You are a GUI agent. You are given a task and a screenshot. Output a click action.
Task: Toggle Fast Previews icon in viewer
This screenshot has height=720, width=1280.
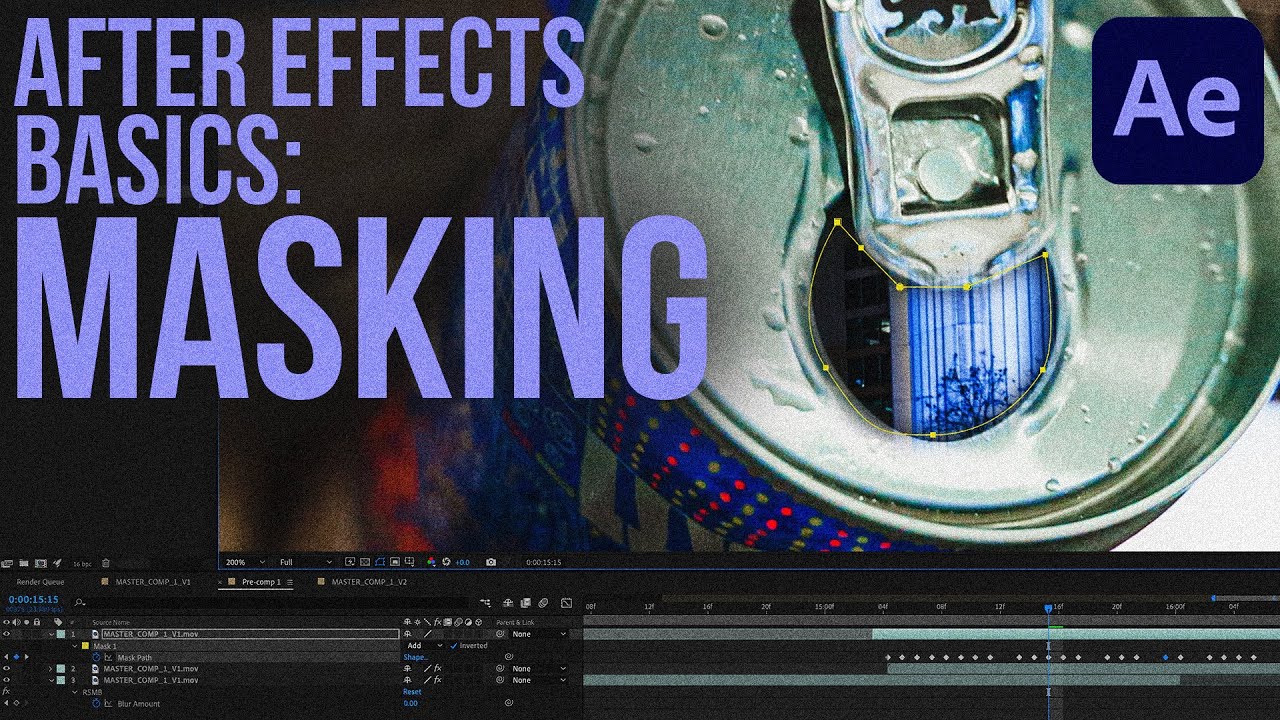pos(350,562)
